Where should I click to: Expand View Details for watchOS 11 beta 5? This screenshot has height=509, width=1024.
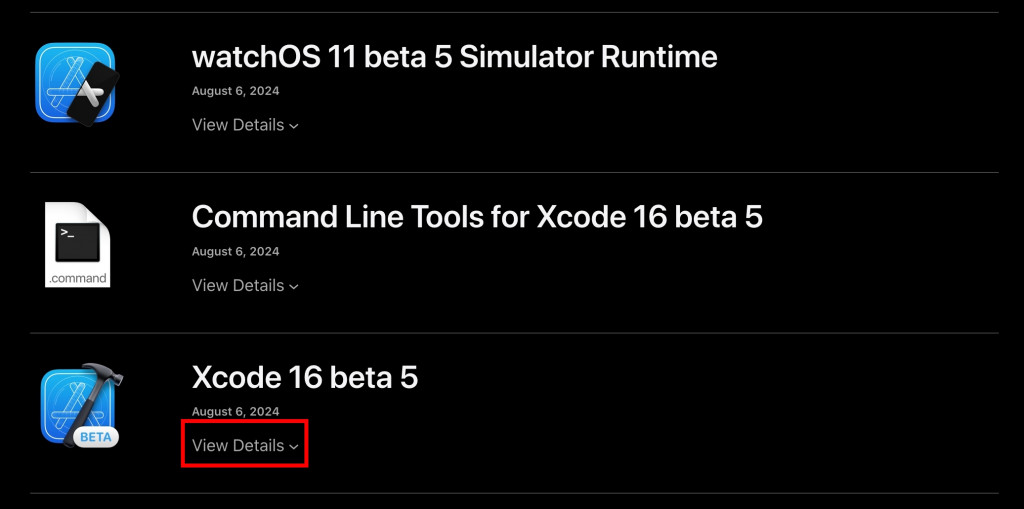[x=238, y=125]
